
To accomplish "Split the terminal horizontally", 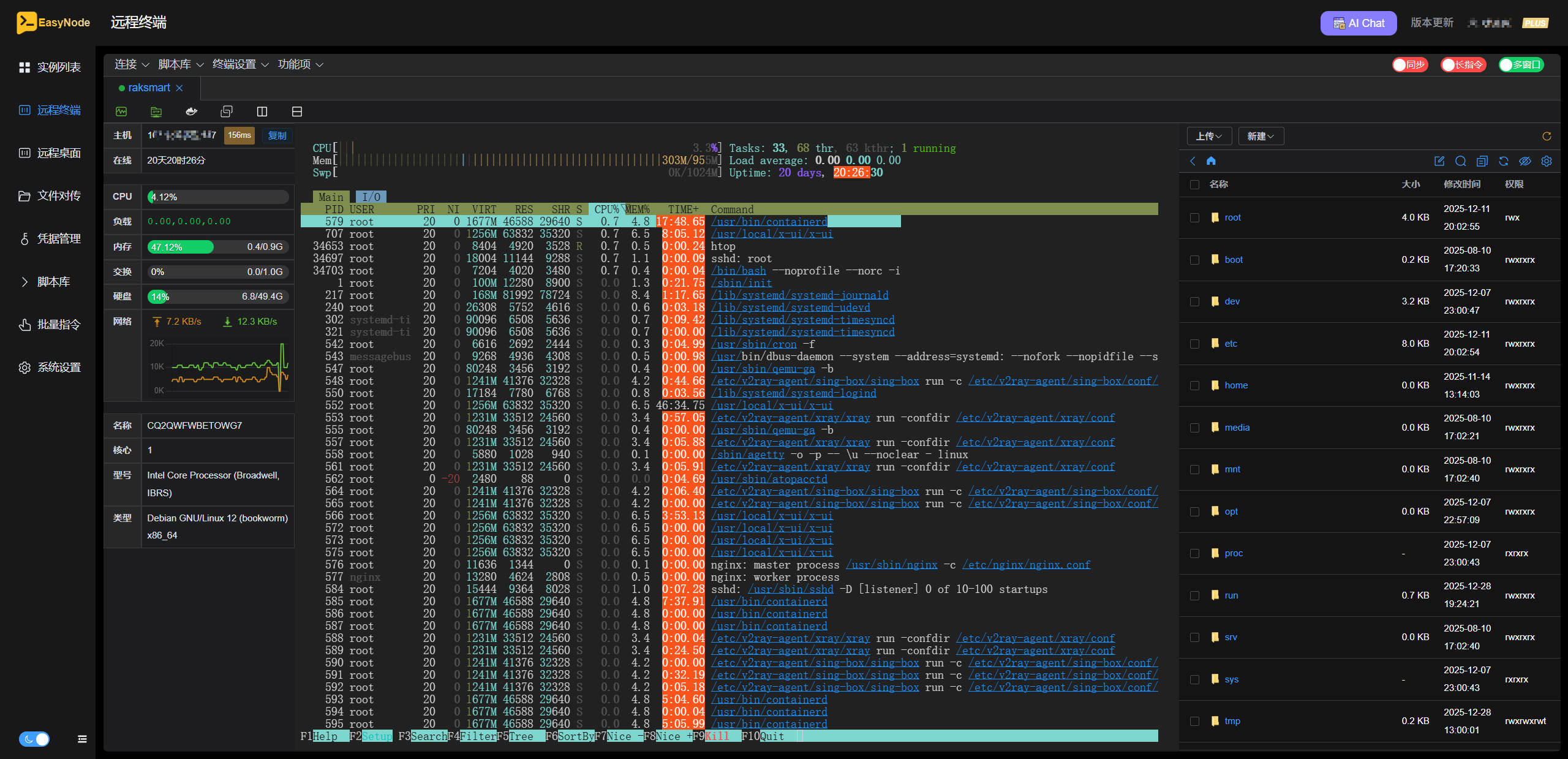I will click(297, 111).
